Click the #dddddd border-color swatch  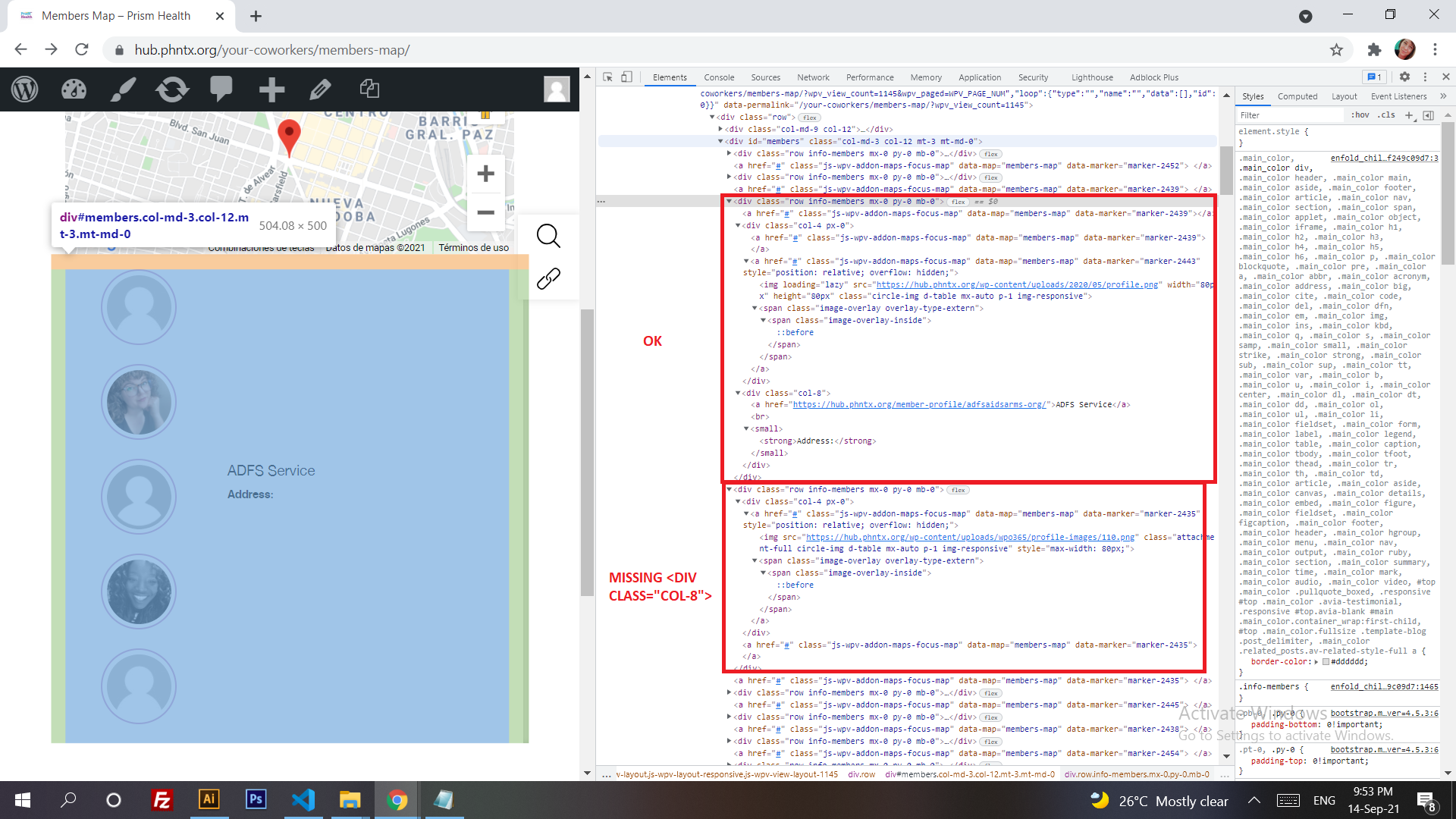click(x=1326, y=662)
